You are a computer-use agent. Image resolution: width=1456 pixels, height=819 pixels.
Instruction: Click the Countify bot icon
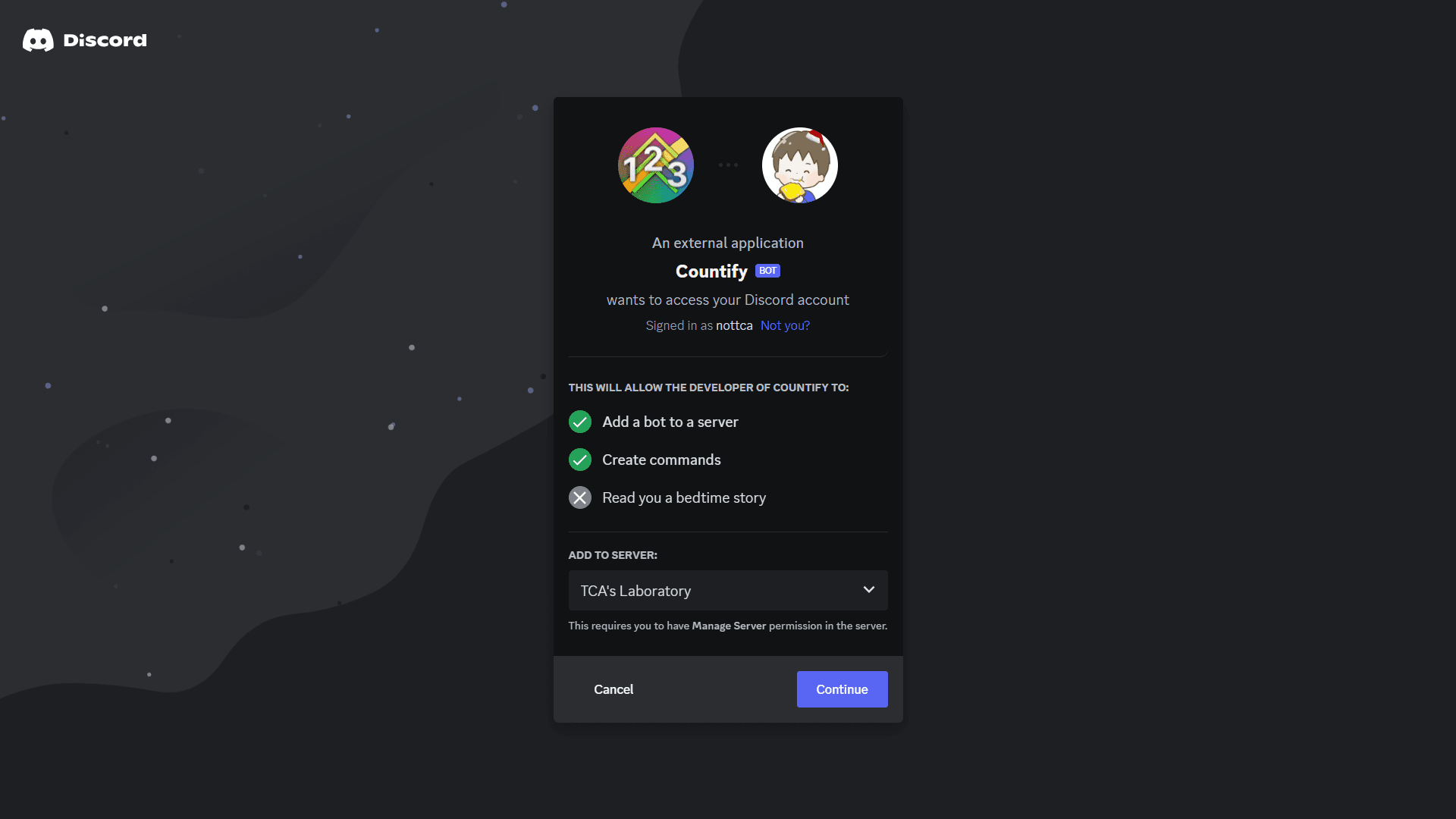pos(656,164)
